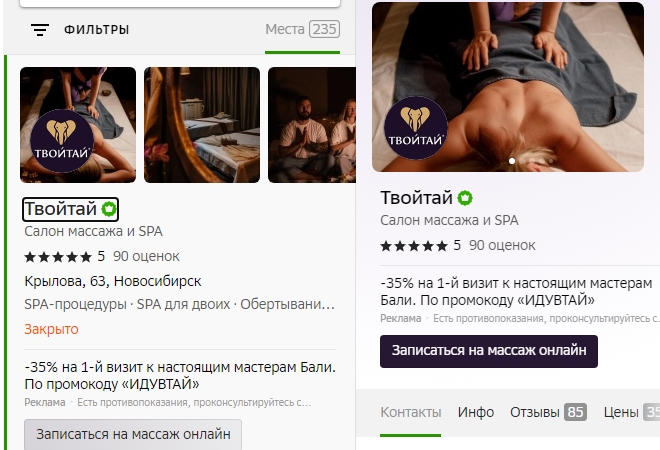Open the Отзывы 85 tab
The height and width of the screenshot is (450, 660).
pyautogui.click(x=548, y=412)
